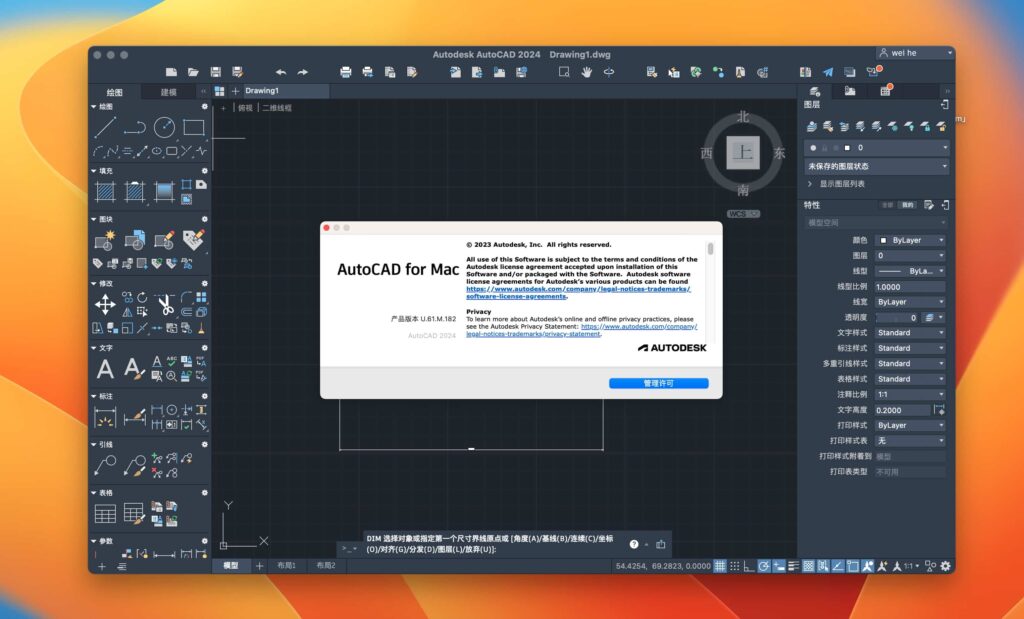Open the Hatch tool in the 填充 panel
The height and width of the screenshot is (619, 1024).
click(x=105, y=189)
